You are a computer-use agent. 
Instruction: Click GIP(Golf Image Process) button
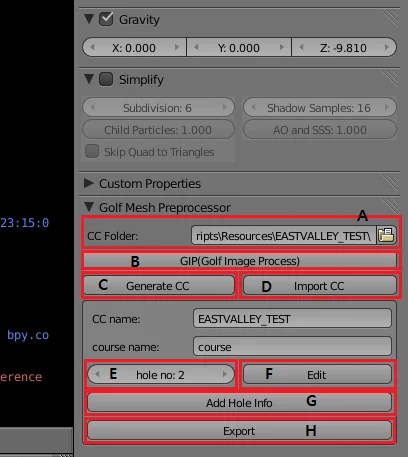[240, 261]
